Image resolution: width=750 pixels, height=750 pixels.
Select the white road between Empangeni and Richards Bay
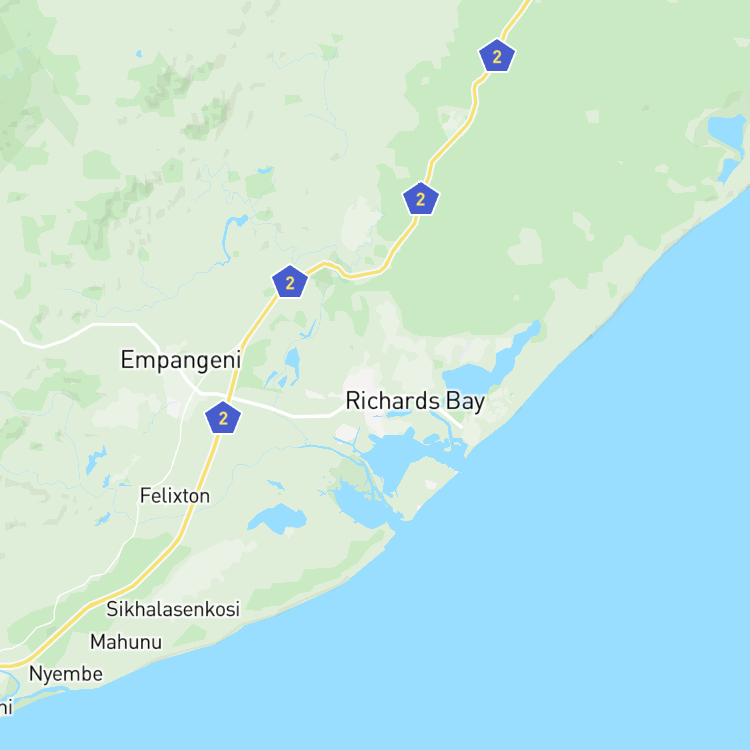[x=287, y=411]
